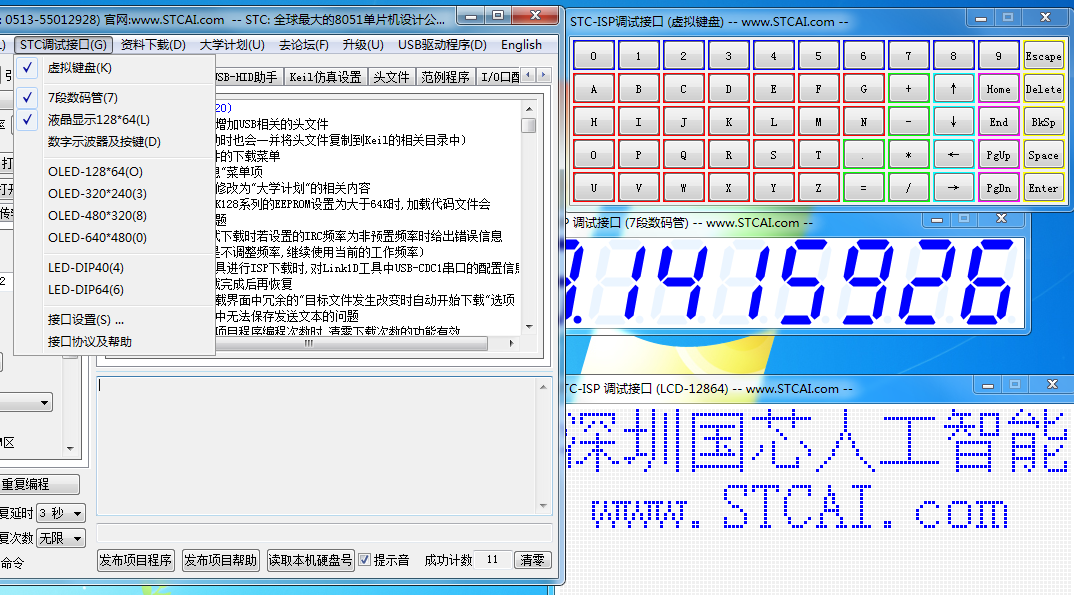Click the Delete key on virtual keyboard
1074x595 pixels.
click(1043, 89)
